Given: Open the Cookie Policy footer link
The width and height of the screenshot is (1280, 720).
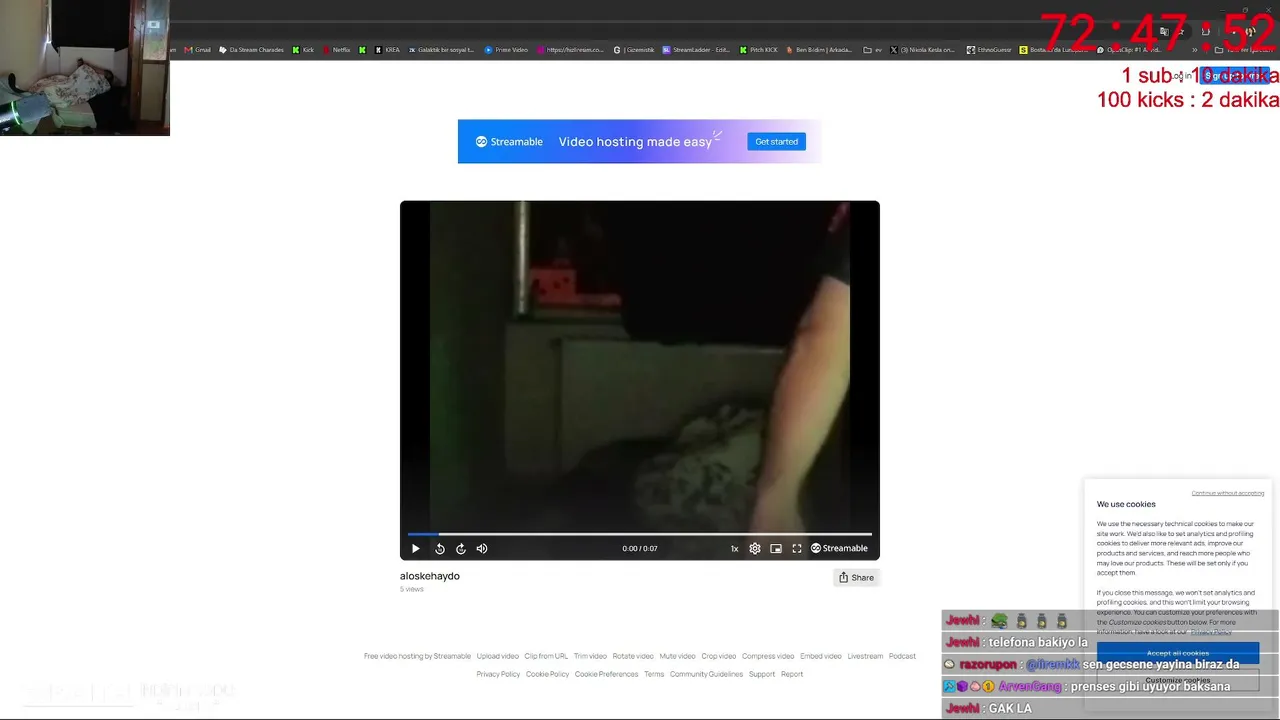Looking at the screenshot, I should pos(547,674).
